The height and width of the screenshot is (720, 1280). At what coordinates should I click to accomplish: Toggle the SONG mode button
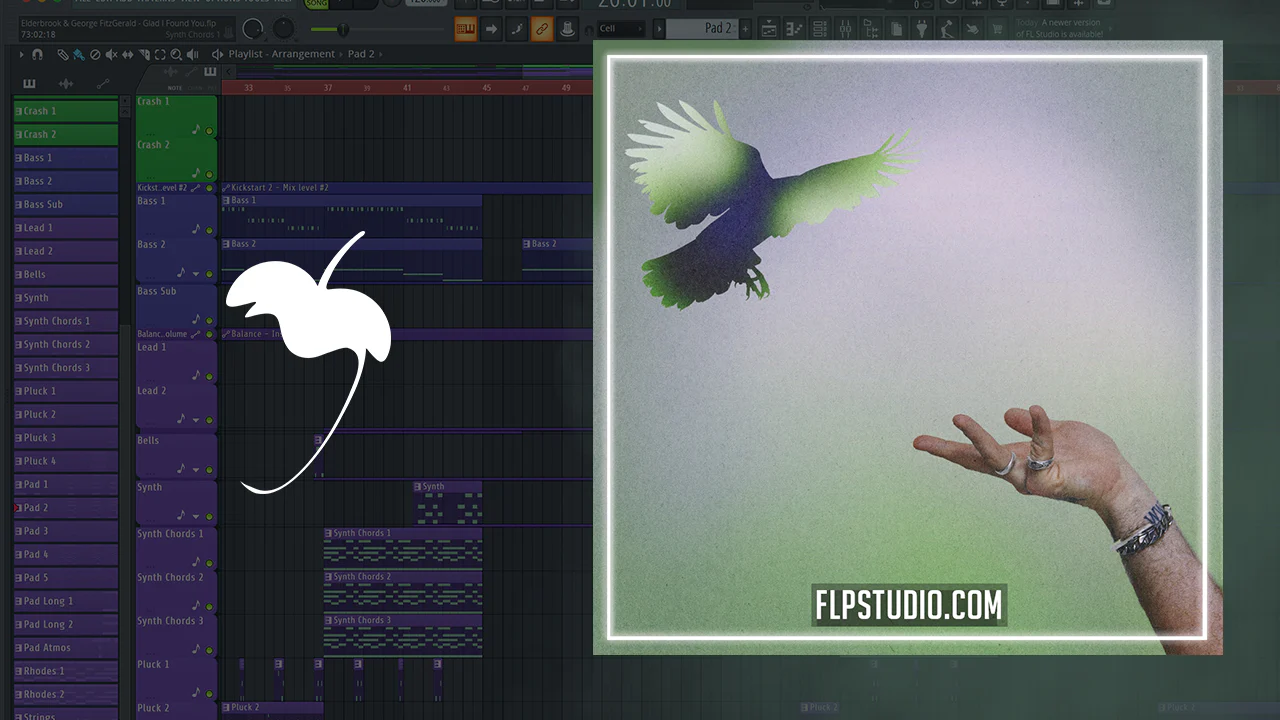(x=316, y=4)
